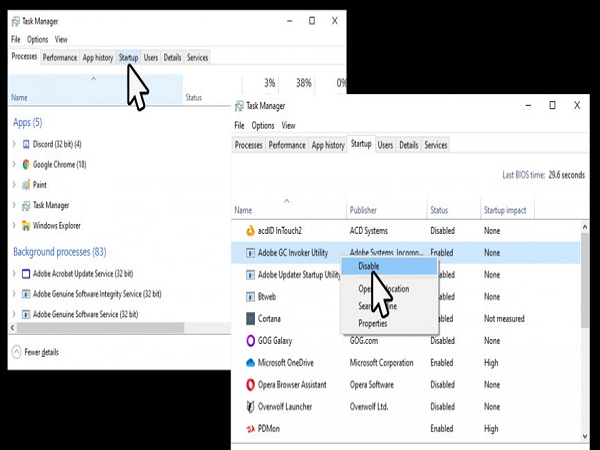The height and width of the screenshot is (450, 600).
Task: Open File menu in back Task Manager
Action: pyautogui.click(x=16, y=39)
